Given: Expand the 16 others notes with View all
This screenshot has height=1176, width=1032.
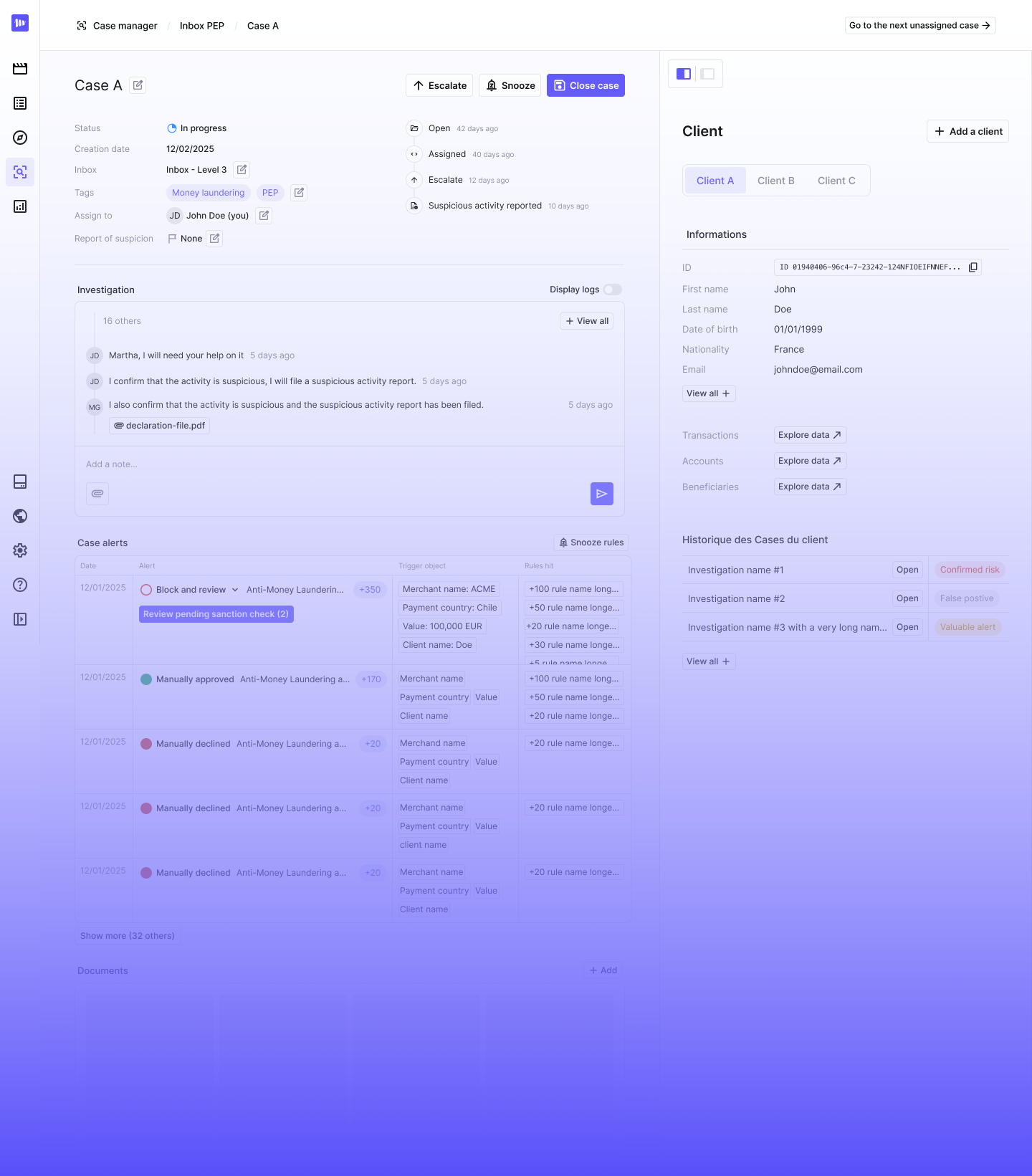Looking at the screenshot, I should point(587,321).
